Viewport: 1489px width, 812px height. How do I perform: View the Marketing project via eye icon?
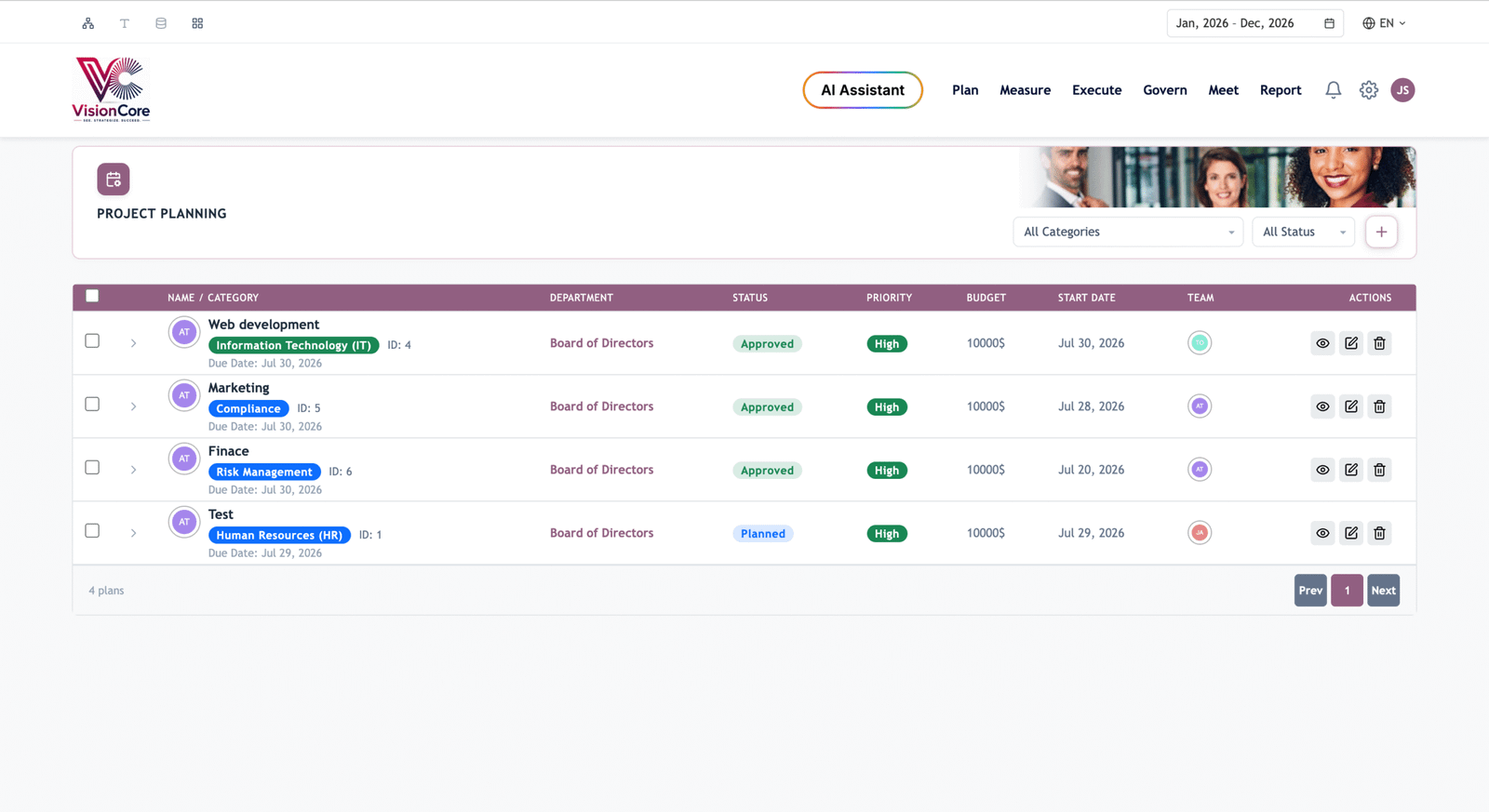pos(1322,406)
